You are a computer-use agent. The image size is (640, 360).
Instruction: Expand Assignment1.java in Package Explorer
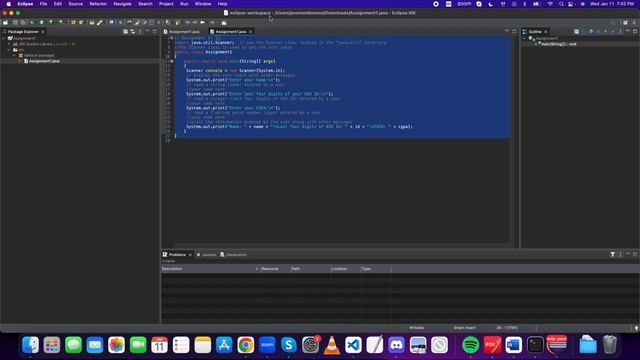pyautogui.click(x=20, y=61)
